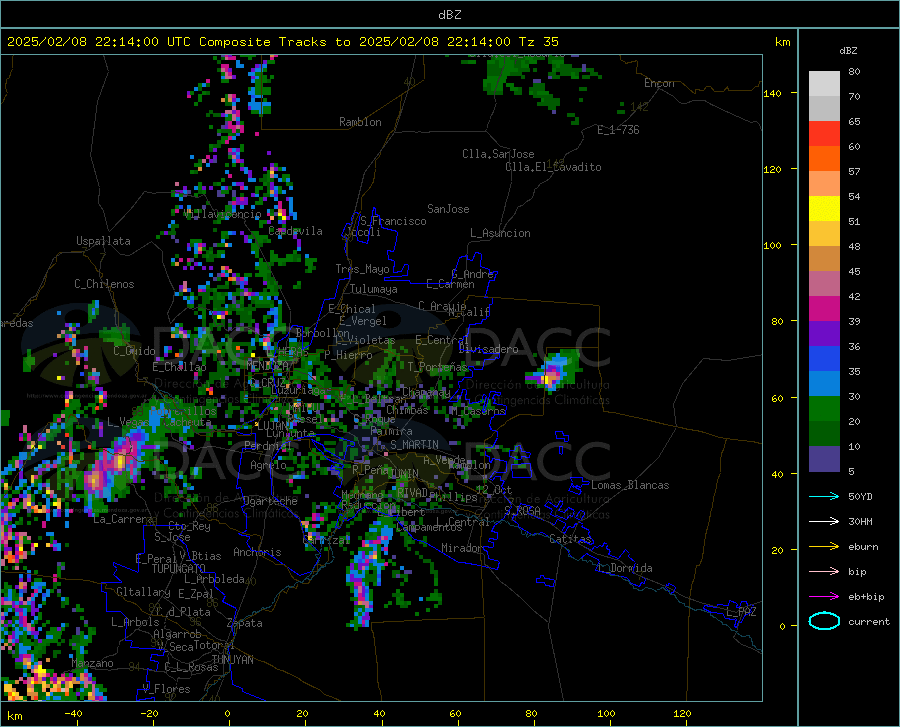Click the yellow 51 dBZ legend swatch
Image resolution: width=900 pixels, height=727 pixels.
(824, 209)
